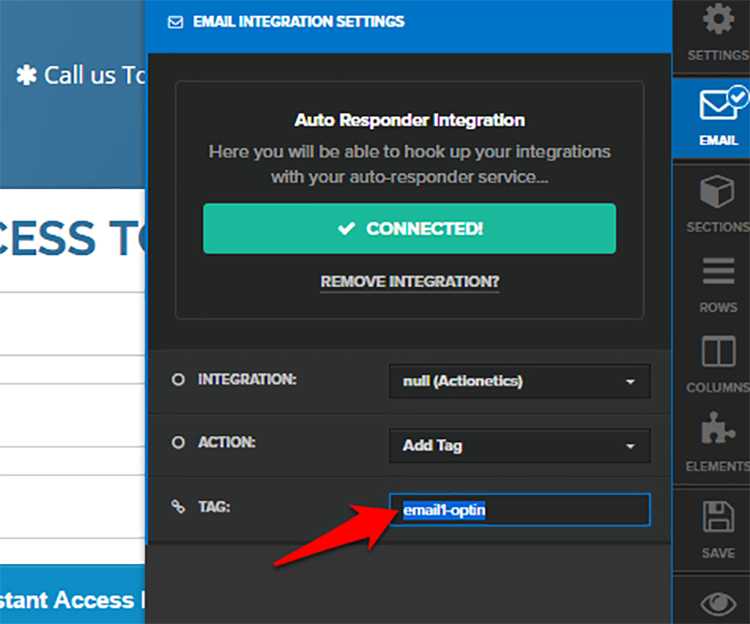Click the Auto Responder Integration heading
Viewport: 750px width, 624px height.
[409, 120]
